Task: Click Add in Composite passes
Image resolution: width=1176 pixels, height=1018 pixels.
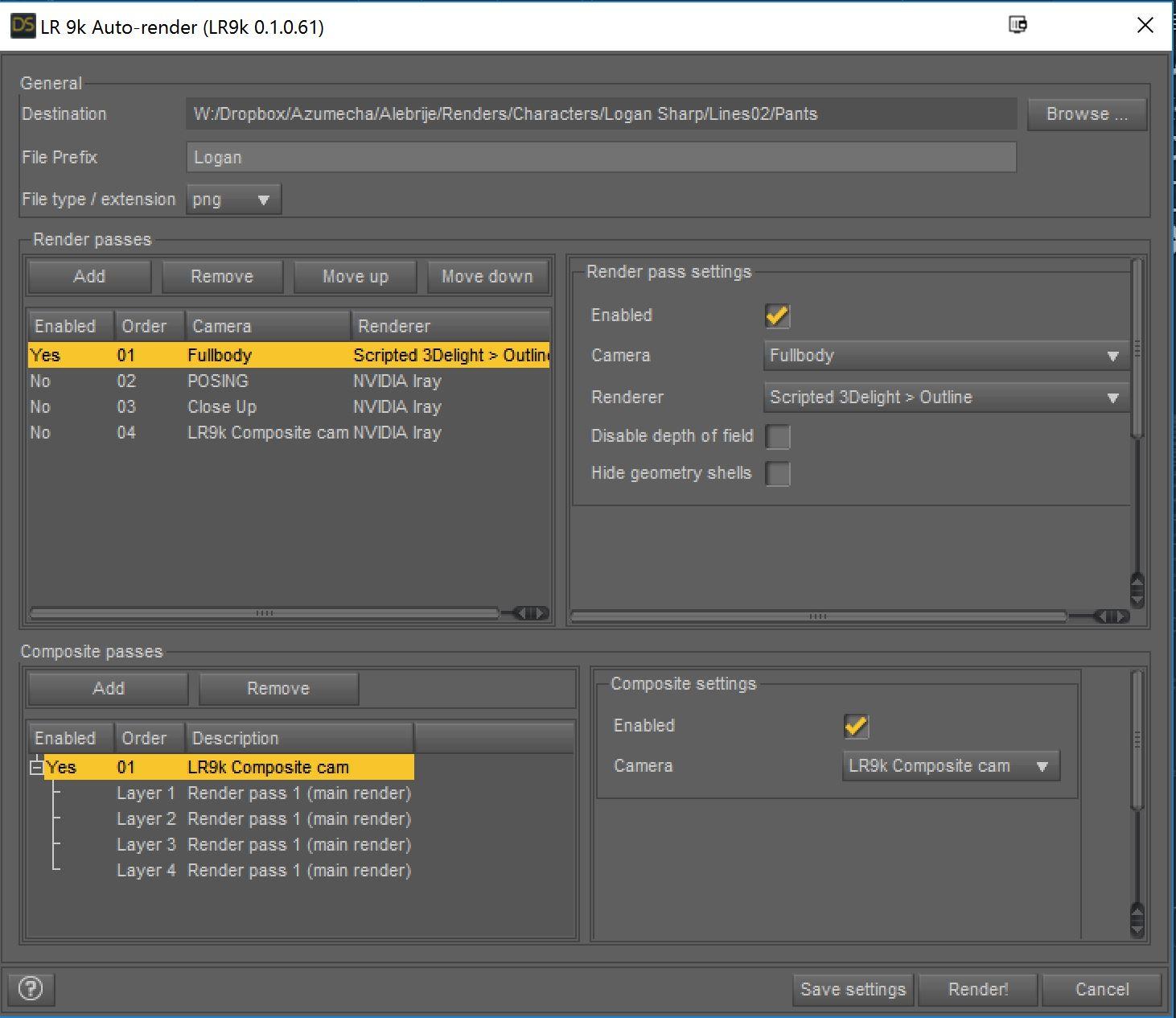Action: (x=109, y=689)
